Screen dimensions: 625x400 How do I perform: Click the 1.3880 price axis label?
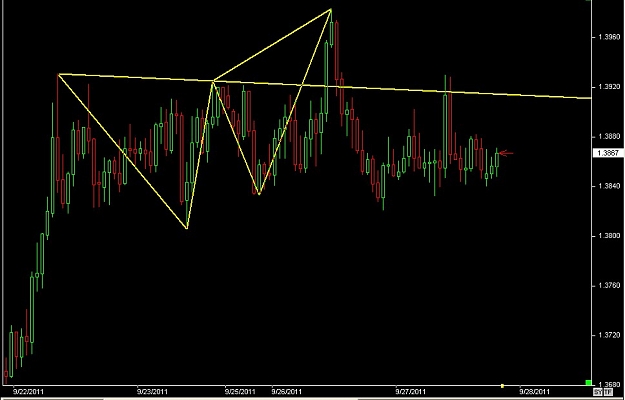point(608,137)
